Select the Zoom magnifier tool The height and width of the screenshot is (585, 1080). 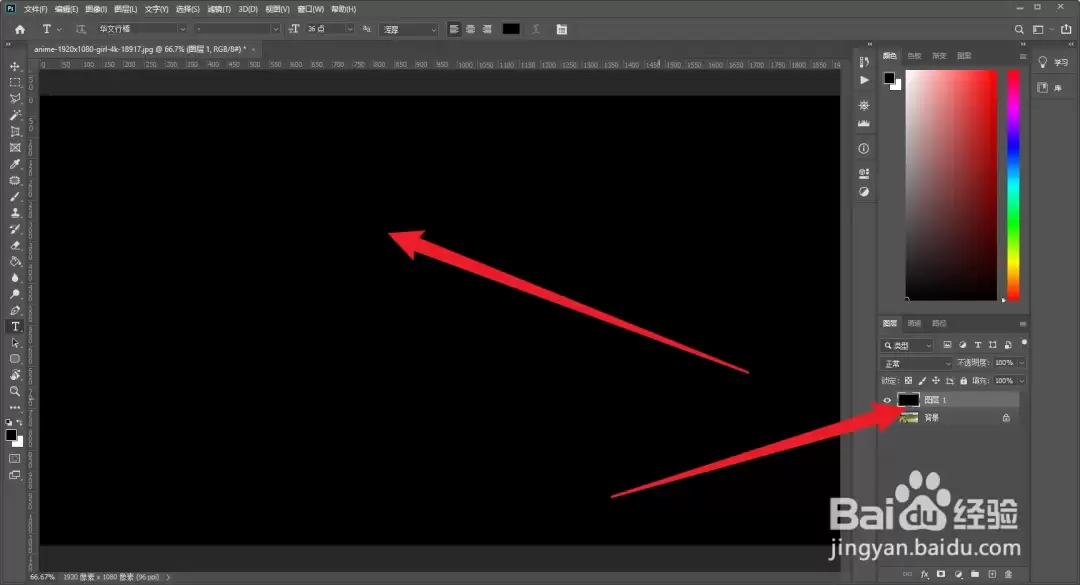pyautogui.click(x=14, y=391)
